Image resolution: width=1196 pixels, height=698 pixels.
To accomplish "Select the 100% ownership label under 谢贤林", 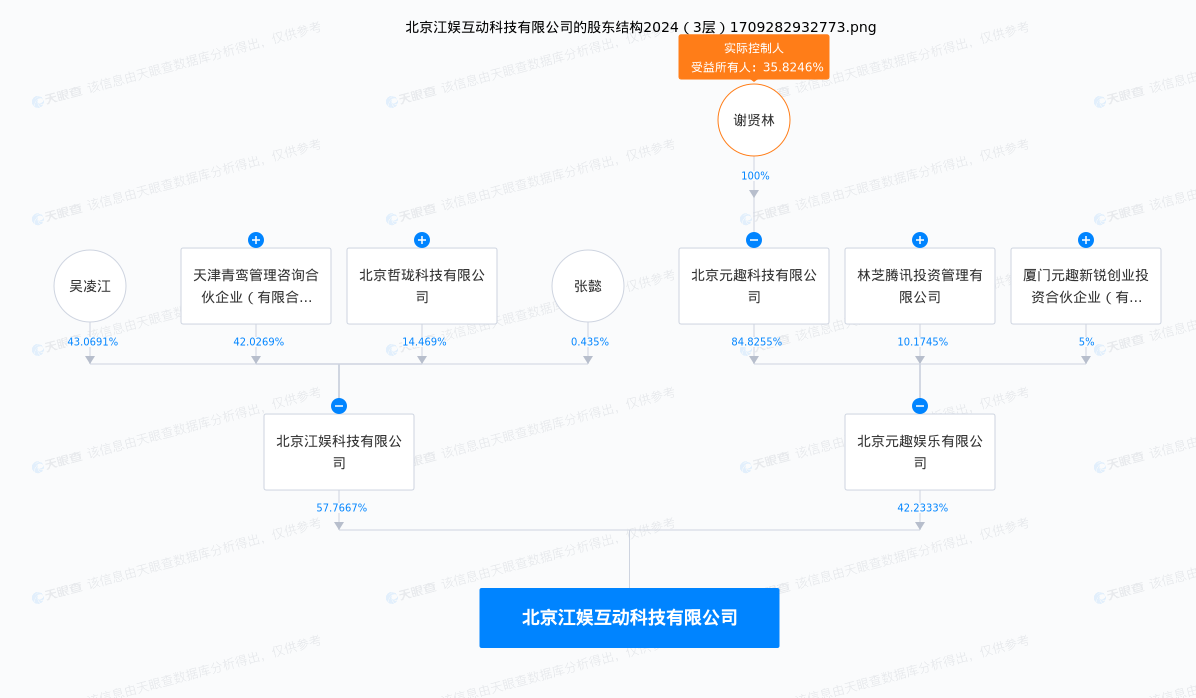I will [756, 175].
